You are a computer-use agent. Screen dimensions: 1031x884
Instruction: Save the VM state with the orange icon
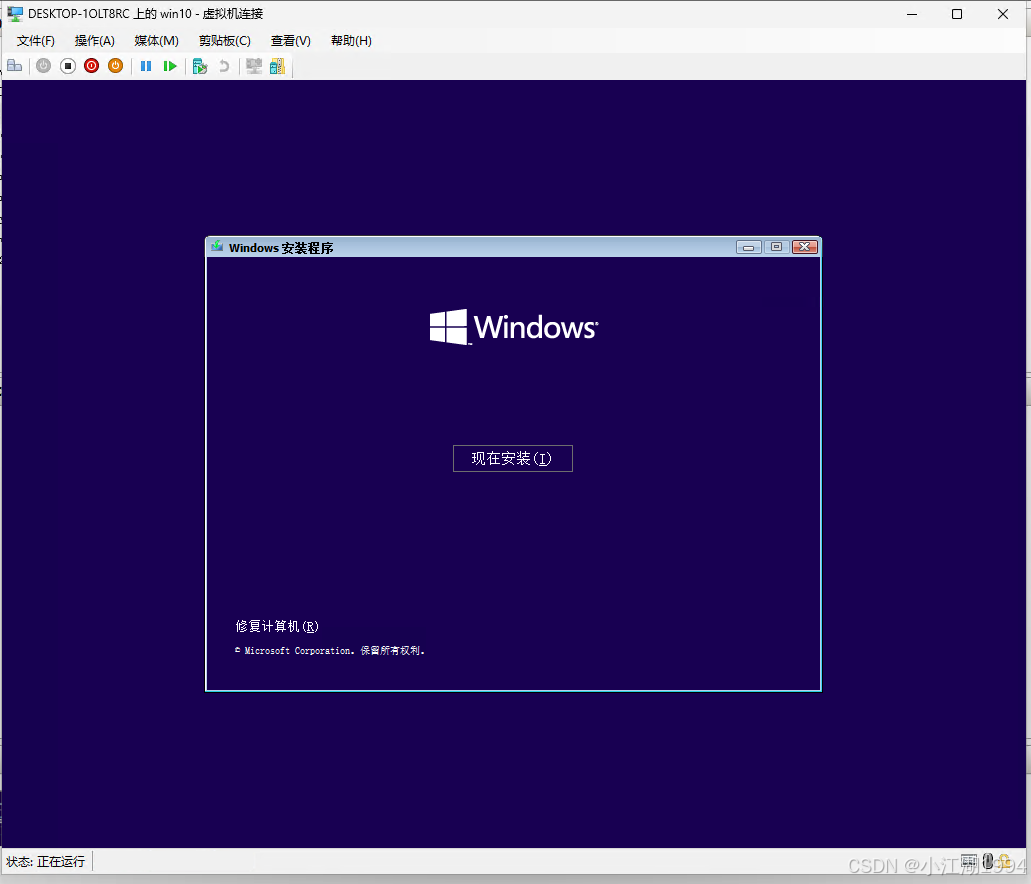pyautogui.click(x=115, y=66)
